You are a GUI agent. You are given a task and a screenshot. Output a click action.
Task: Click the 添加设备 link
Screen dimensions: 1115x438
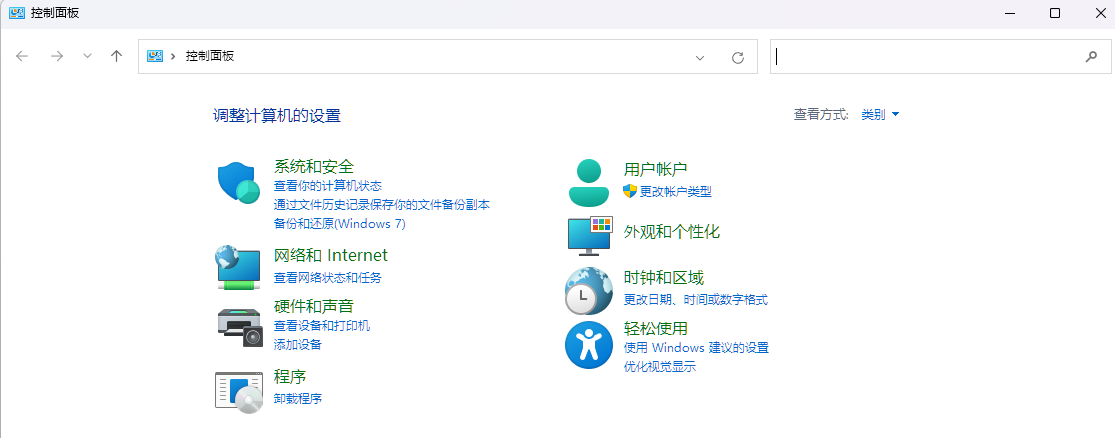(x=298, y=344)
